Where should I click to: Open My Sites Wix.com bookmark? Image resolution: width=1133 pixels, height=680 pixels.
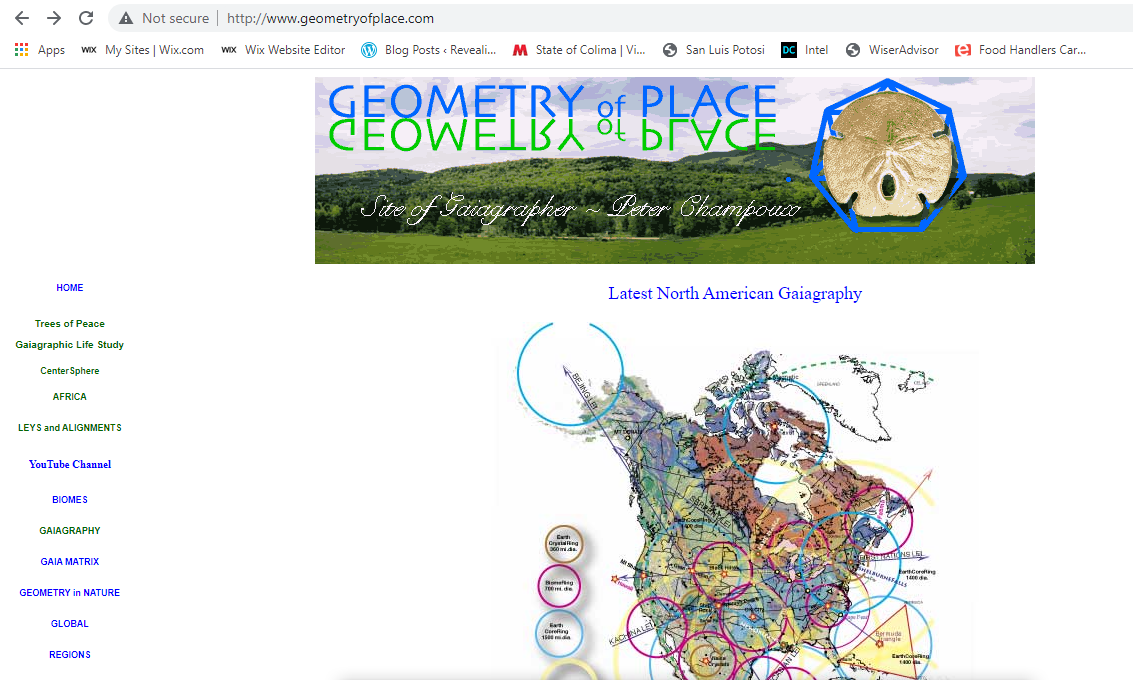(x=143, y=50)
